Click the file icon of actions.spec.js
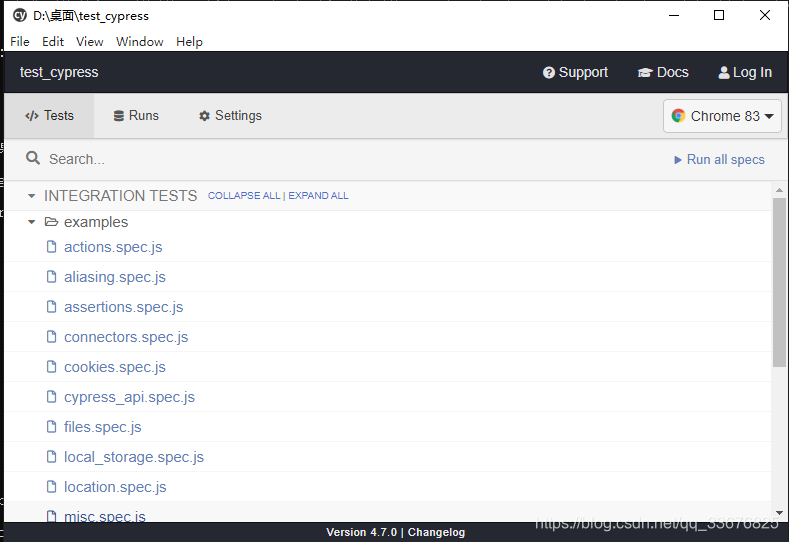 pyautogui.click(x=51, y=247)
